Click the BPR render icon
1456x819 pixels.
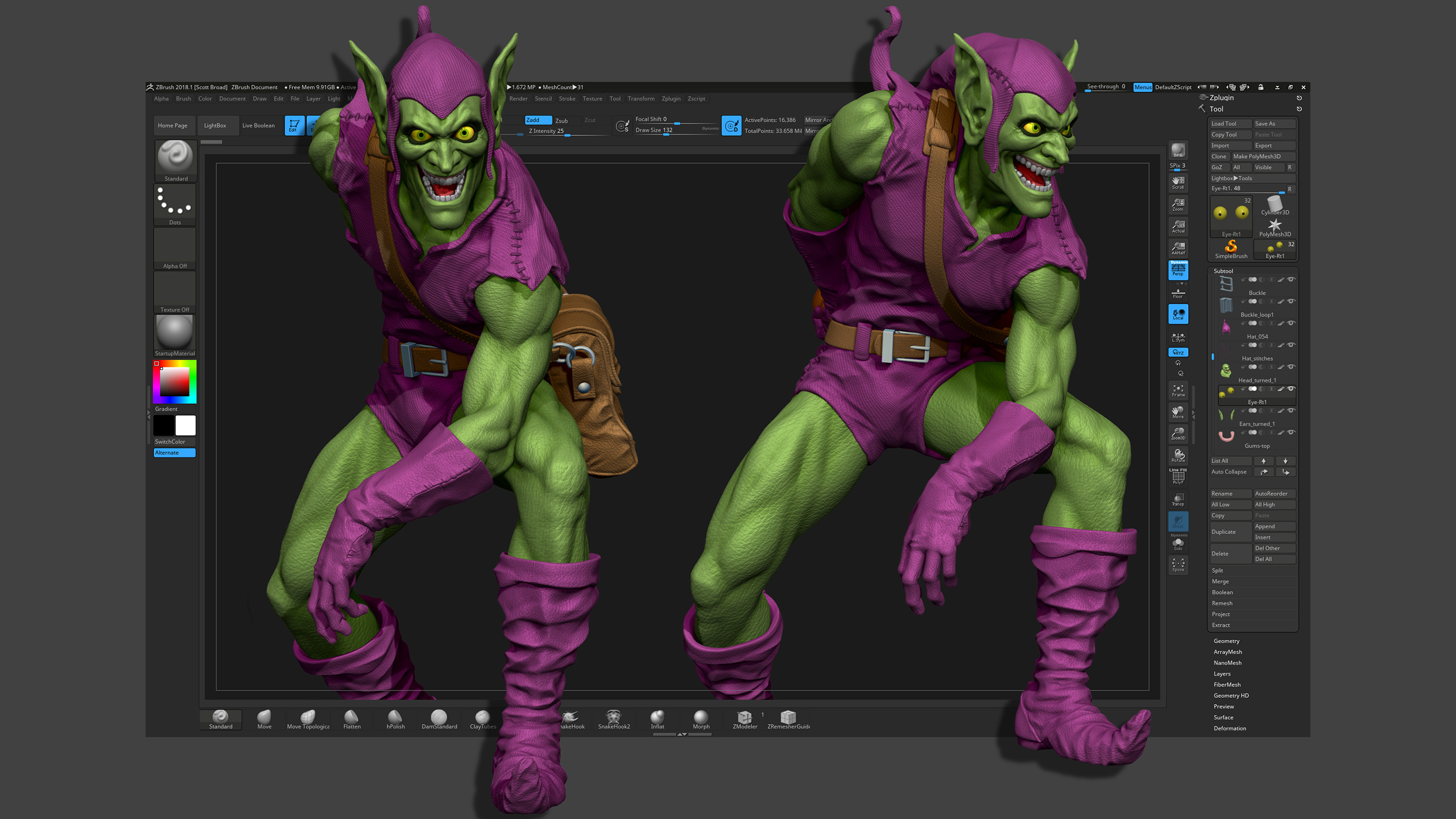click(x=1178, y=150)
